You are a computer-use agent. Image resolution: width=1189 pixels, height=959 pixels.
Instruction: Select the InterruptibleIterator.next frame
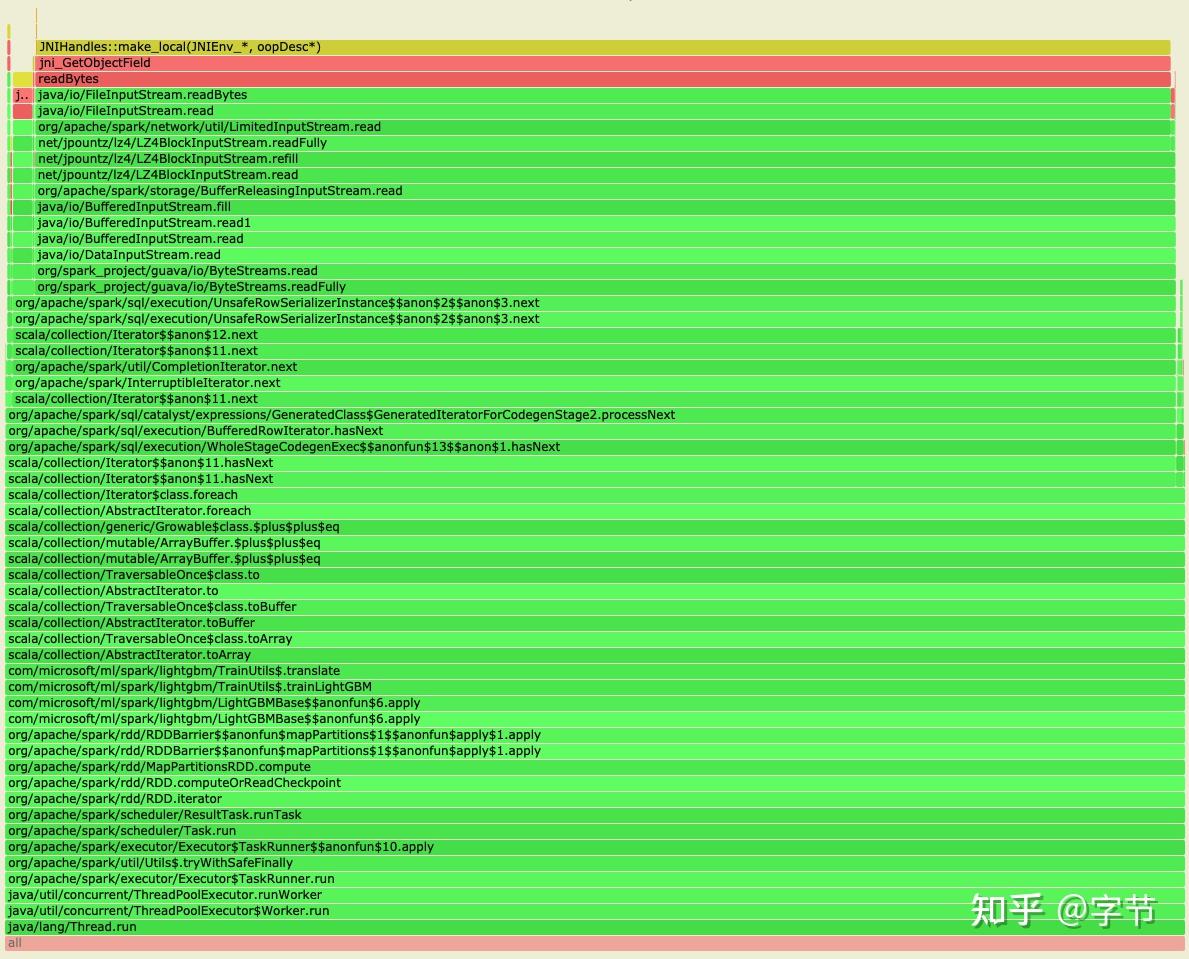[x=595, y=383]
